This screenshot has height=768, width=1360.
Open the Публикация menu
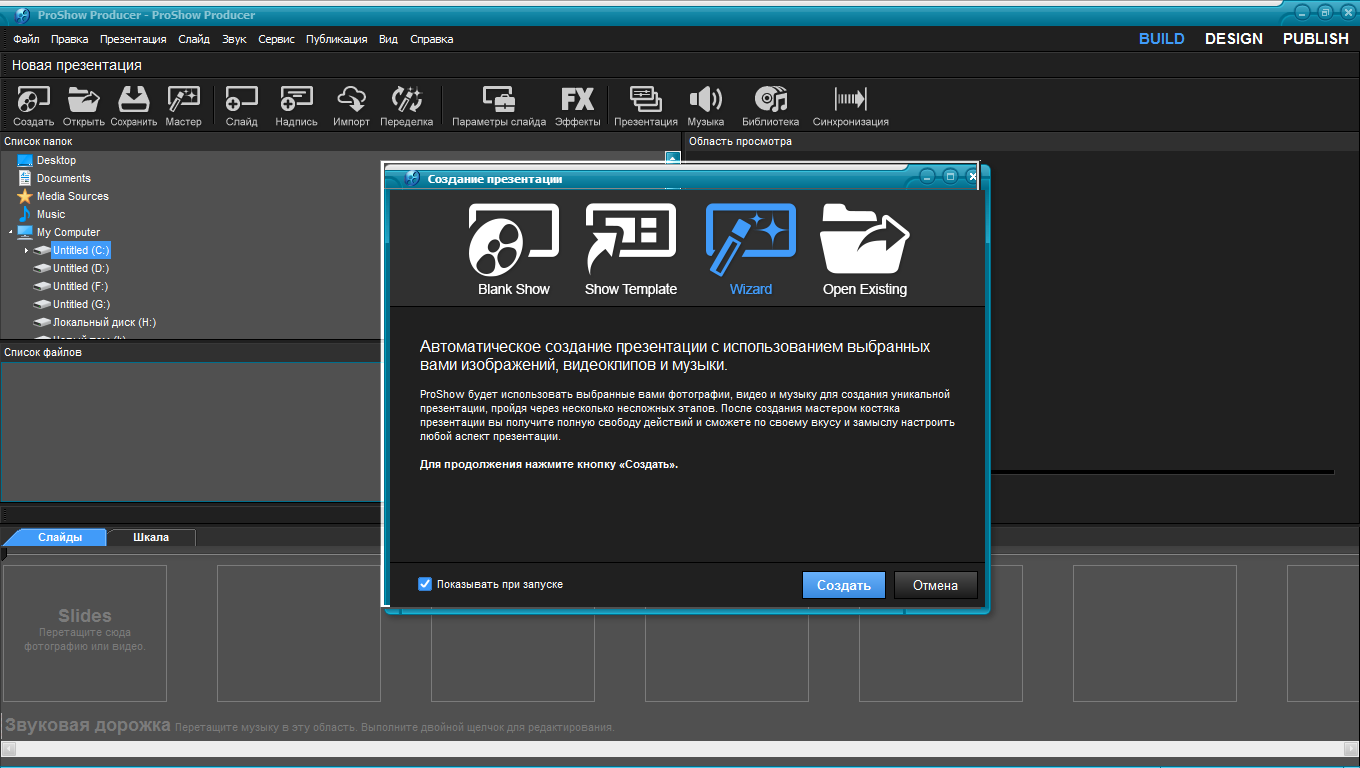coord(336,39)
